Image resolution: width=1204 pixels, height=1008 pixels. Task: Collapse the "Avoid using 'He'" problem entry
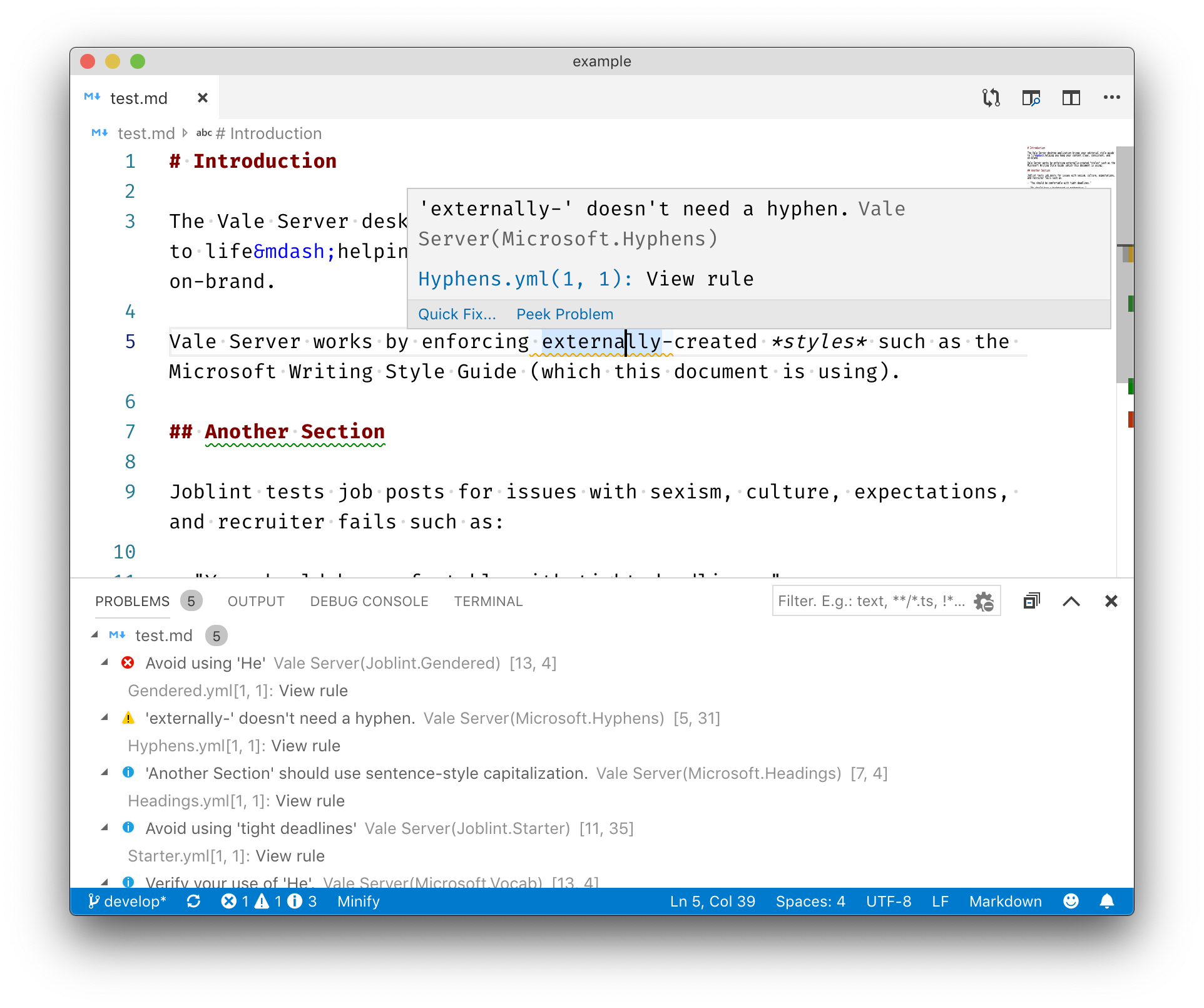[105, 663]
